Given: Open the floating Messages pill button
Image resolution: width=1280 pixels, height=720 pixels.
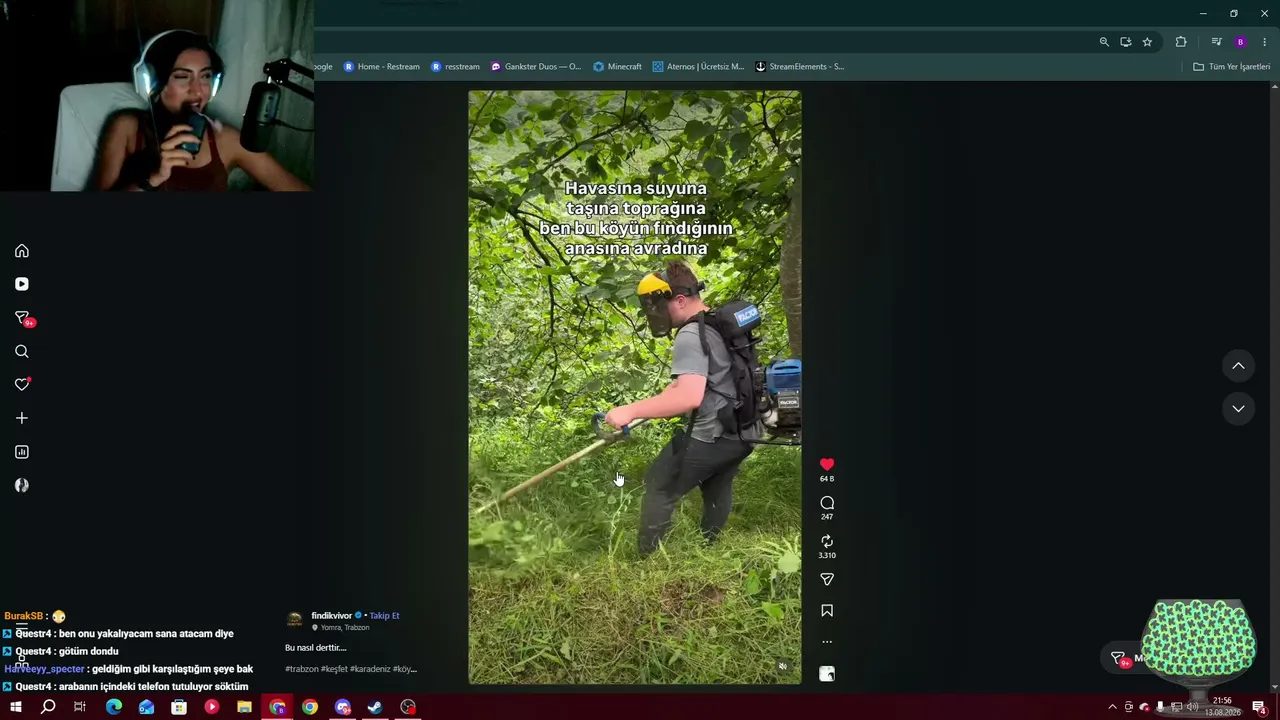Looking at the screenshot, I should point(1130,658).
